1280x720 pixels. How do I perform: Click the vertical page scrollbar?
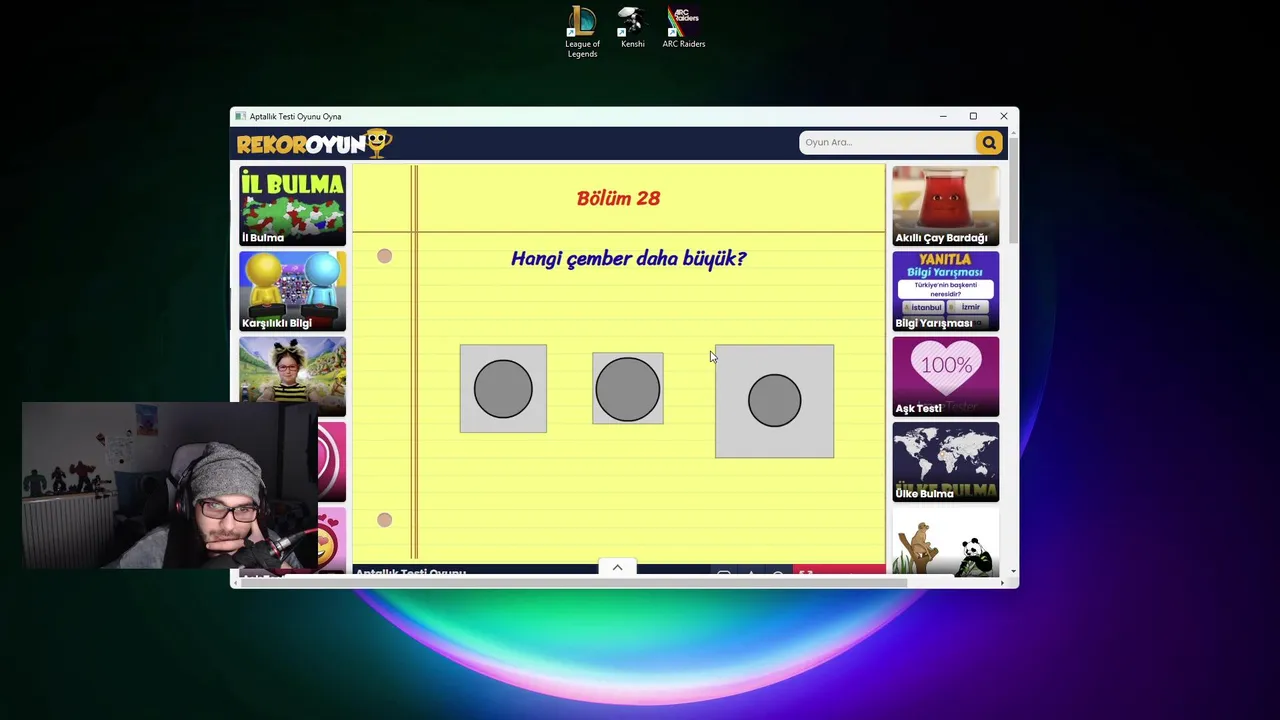pyautogui.click(x=1014, y=190)
